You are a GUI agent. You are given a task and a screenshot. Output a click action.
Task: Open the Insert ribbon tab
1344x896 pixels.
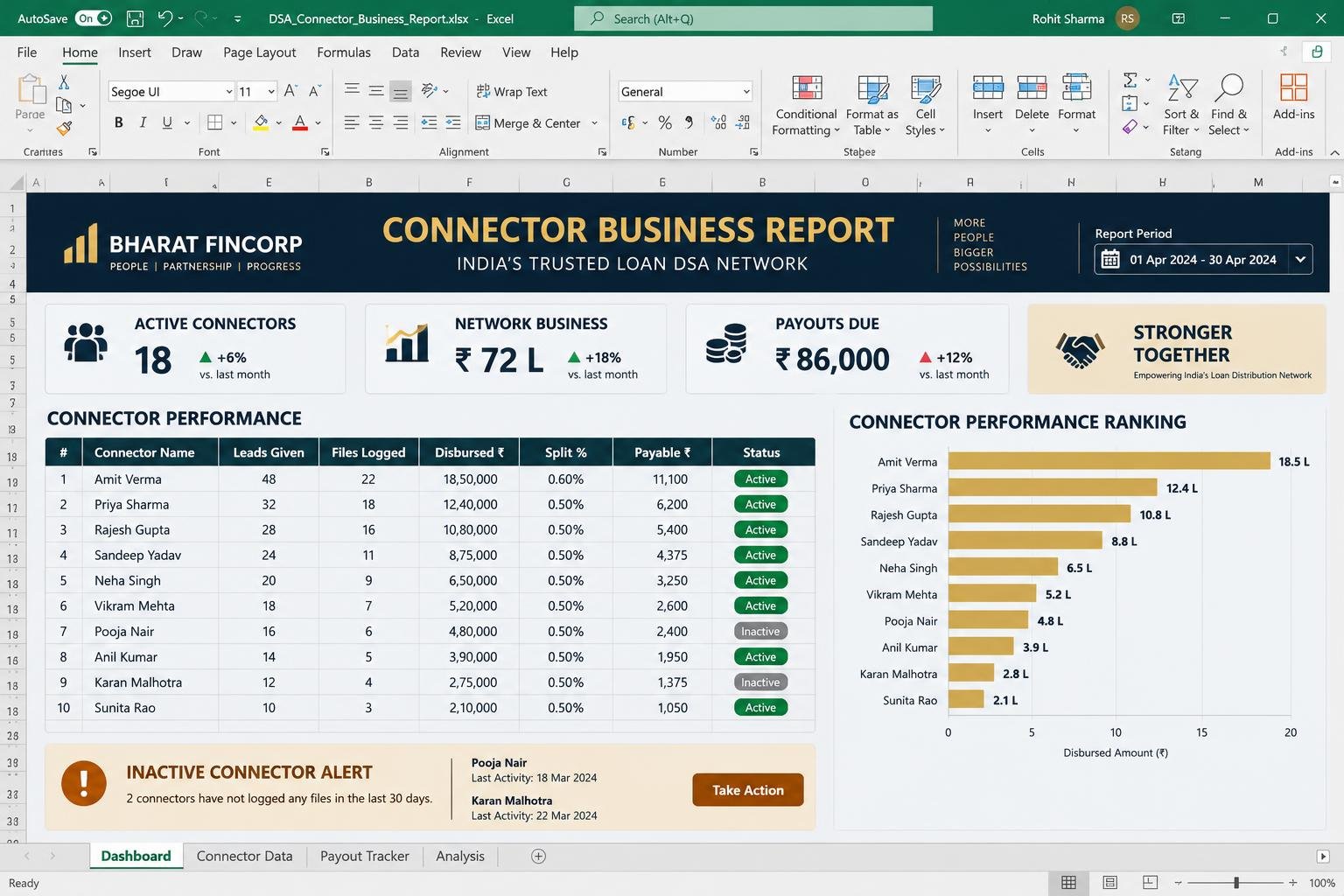(x=135, y=52)
